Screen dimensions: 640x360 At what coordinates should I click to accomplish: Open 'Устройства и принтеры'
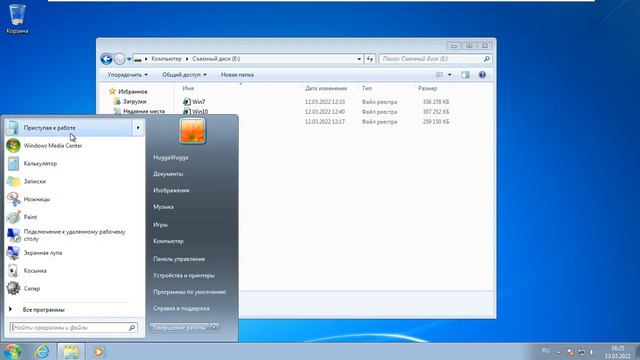(184, 276)
